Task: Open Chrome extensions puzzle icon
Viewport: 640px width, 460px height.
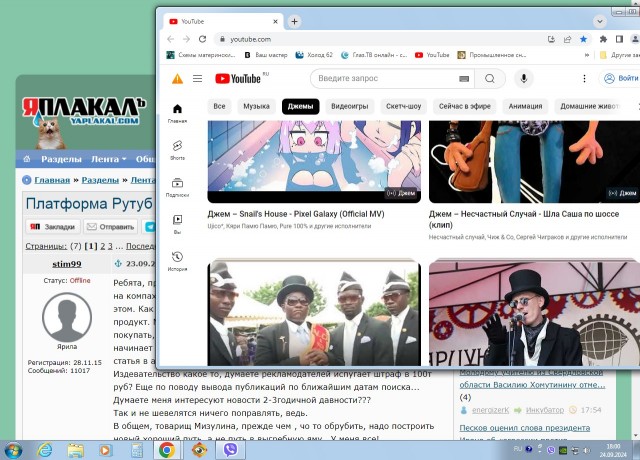Action: [603, 39]
